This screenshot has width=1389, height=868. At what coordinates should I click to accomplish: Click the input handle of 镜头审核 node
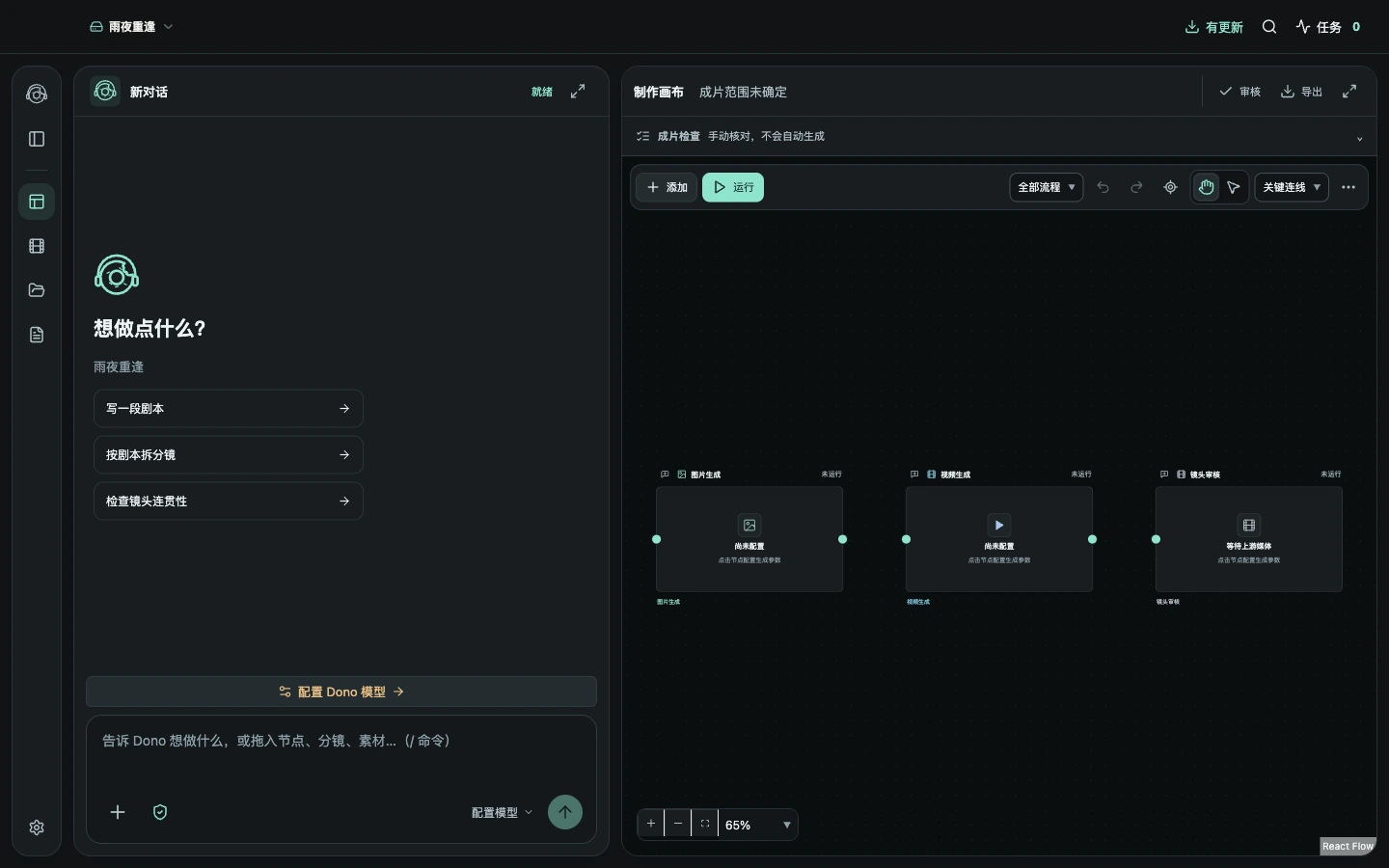[1157, 539]
